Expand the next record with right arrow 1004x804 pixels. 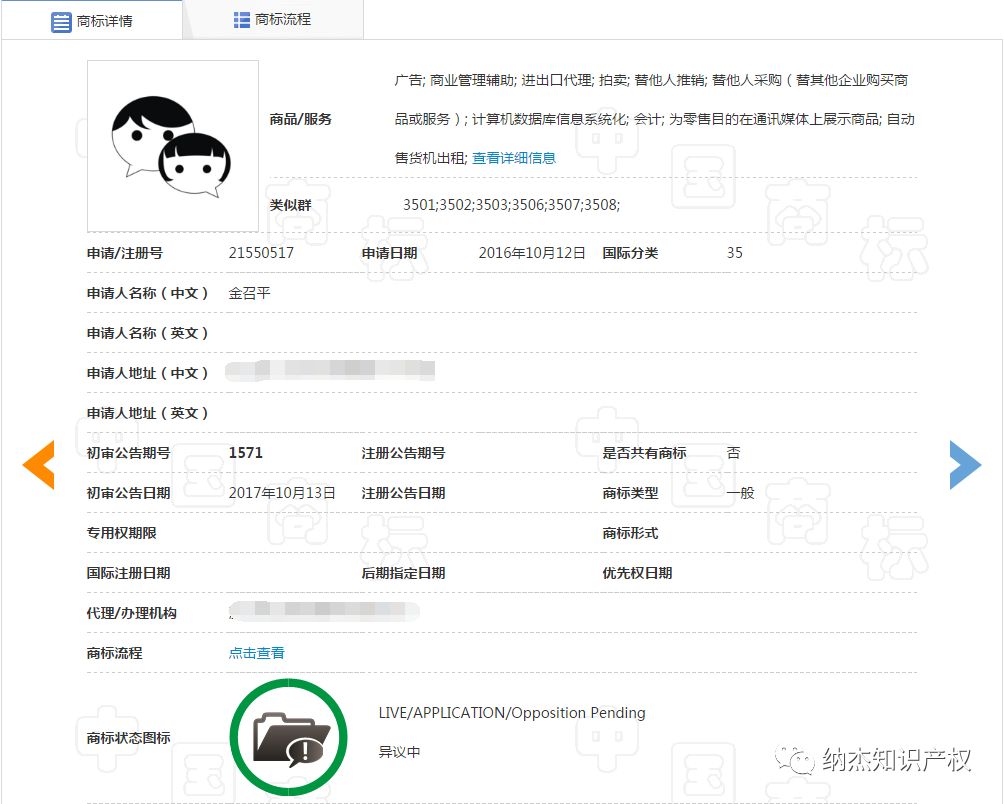(964, 464)
